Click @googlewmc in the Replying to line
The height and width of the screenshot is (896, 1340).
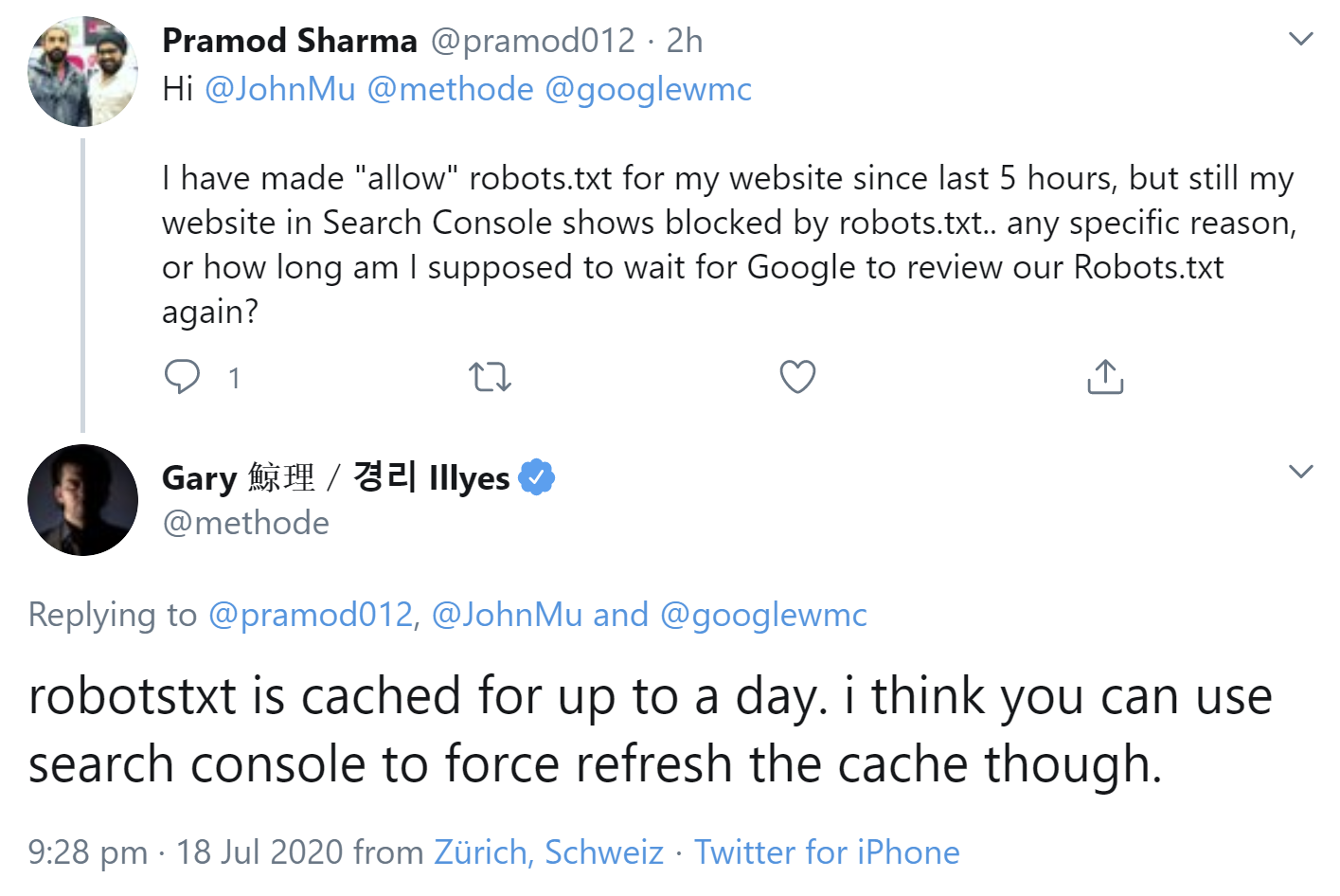click(x=763, y=615)
